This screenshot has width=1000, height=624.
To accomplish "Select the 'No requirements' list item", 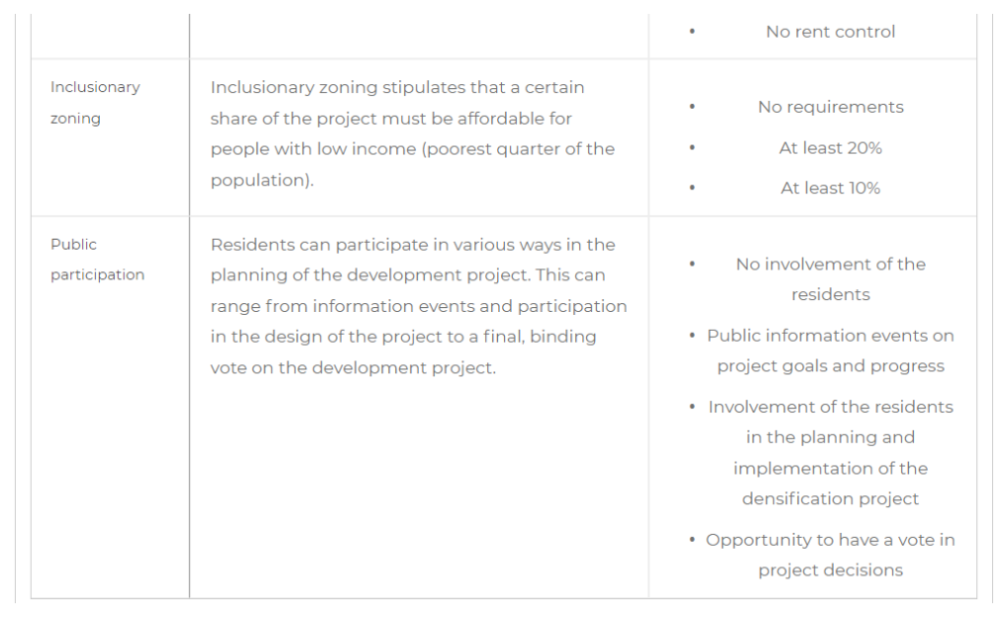I will [x=830, y=107].
